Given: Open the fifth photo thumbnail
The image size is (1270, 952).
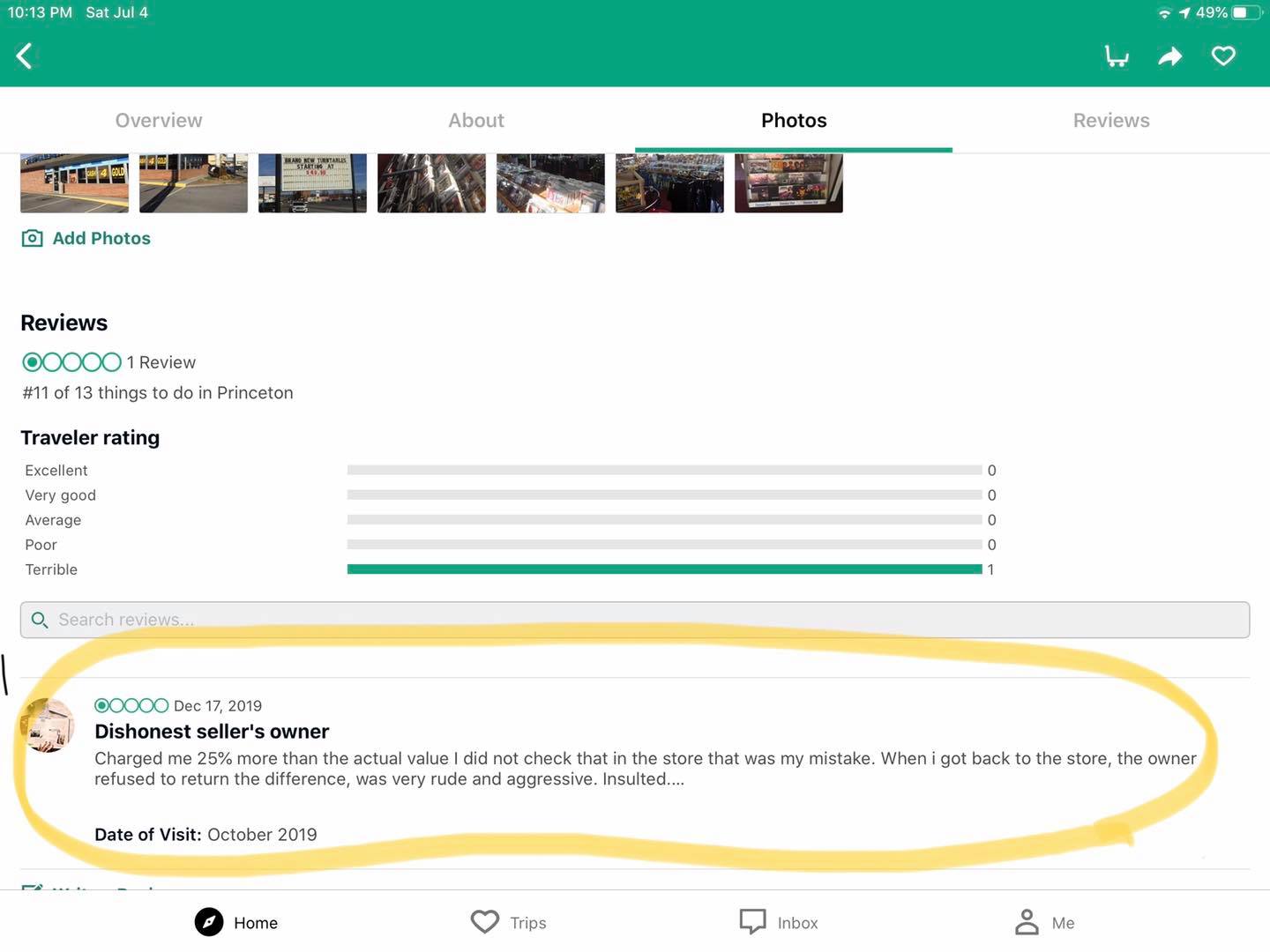Looking at the screenshot, I should click(x=550, y=183).
